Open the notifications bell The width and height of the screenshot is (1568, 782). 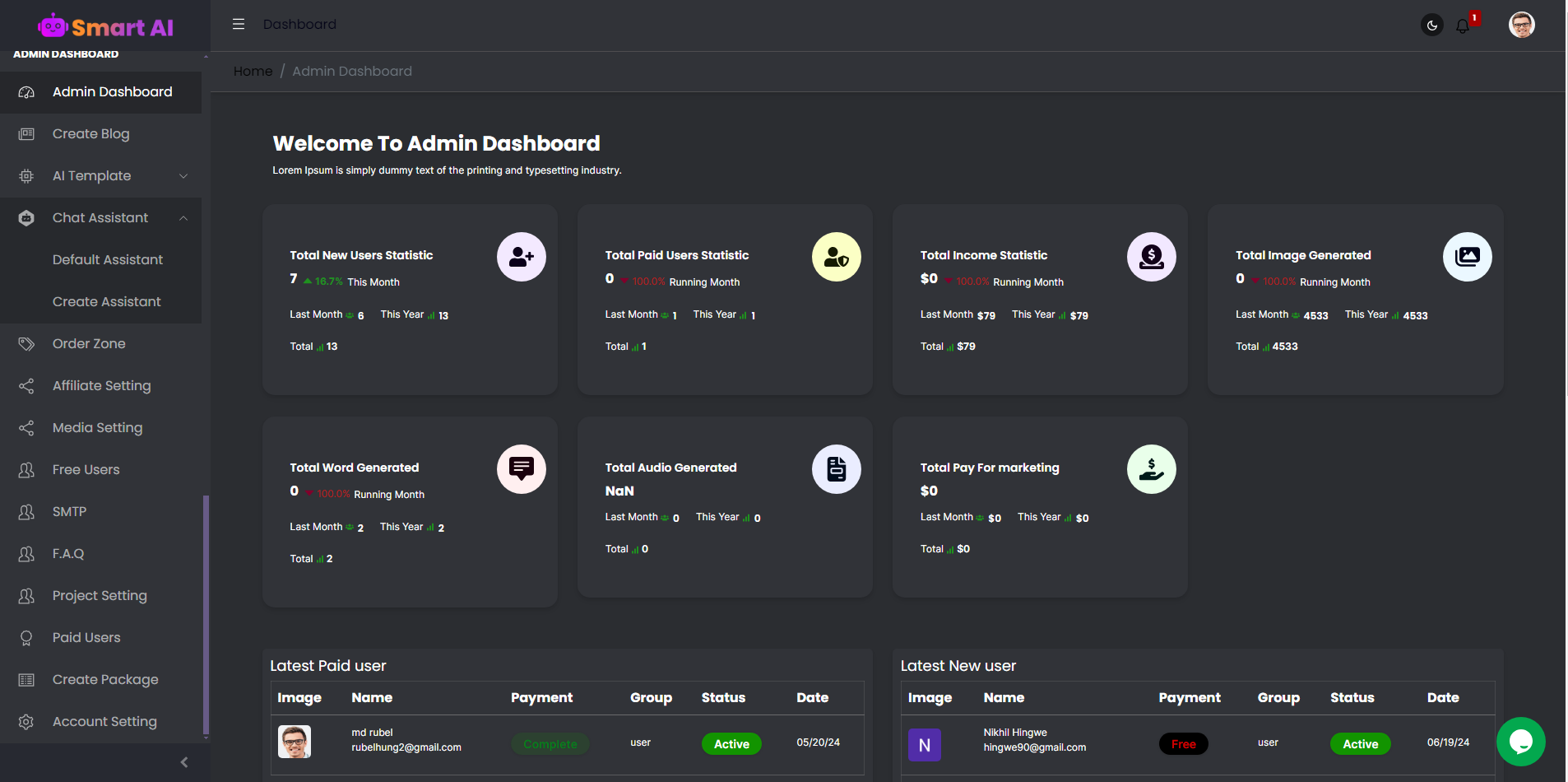click(1463, 26)
